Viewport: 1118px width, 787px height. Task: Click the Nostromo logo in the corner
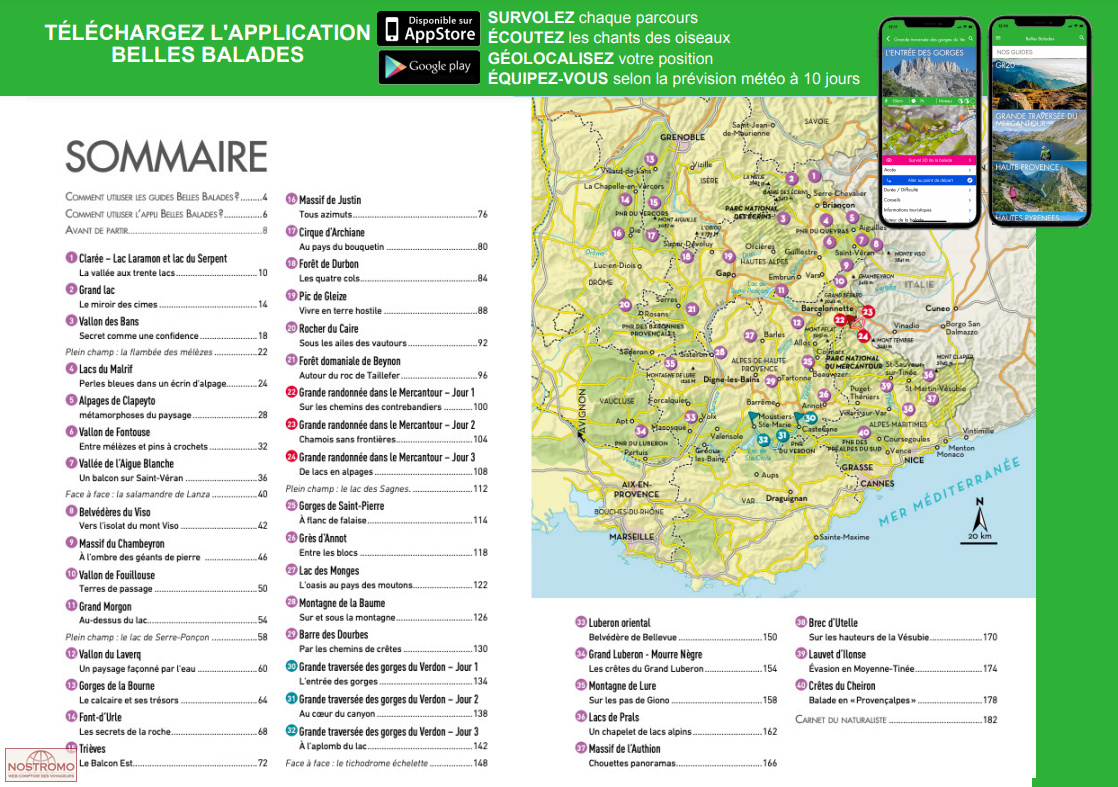[41, 766]
